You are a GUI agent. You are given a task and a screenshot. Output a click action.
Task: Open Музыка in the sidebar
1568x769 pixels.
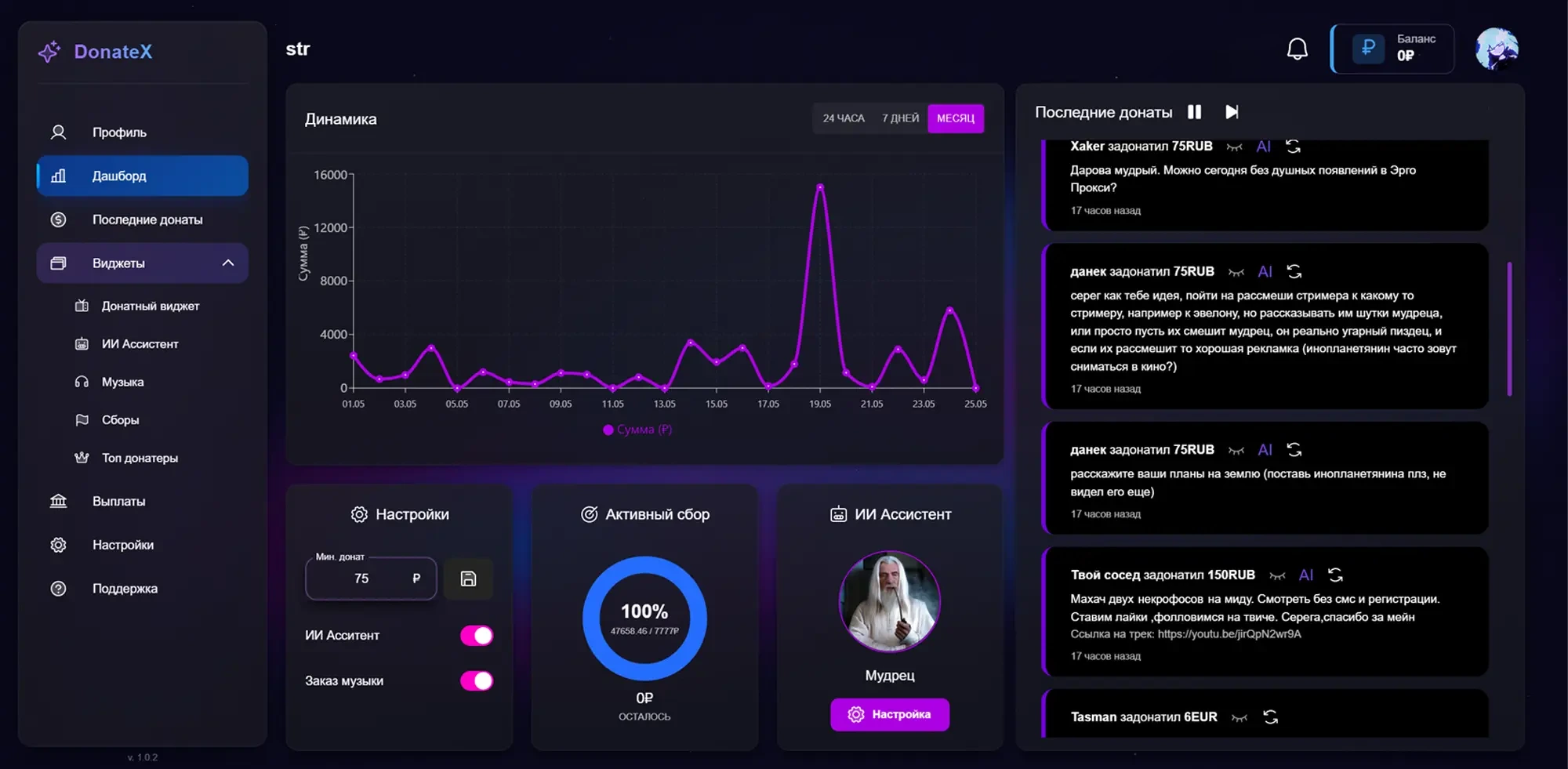coord(123,383)
